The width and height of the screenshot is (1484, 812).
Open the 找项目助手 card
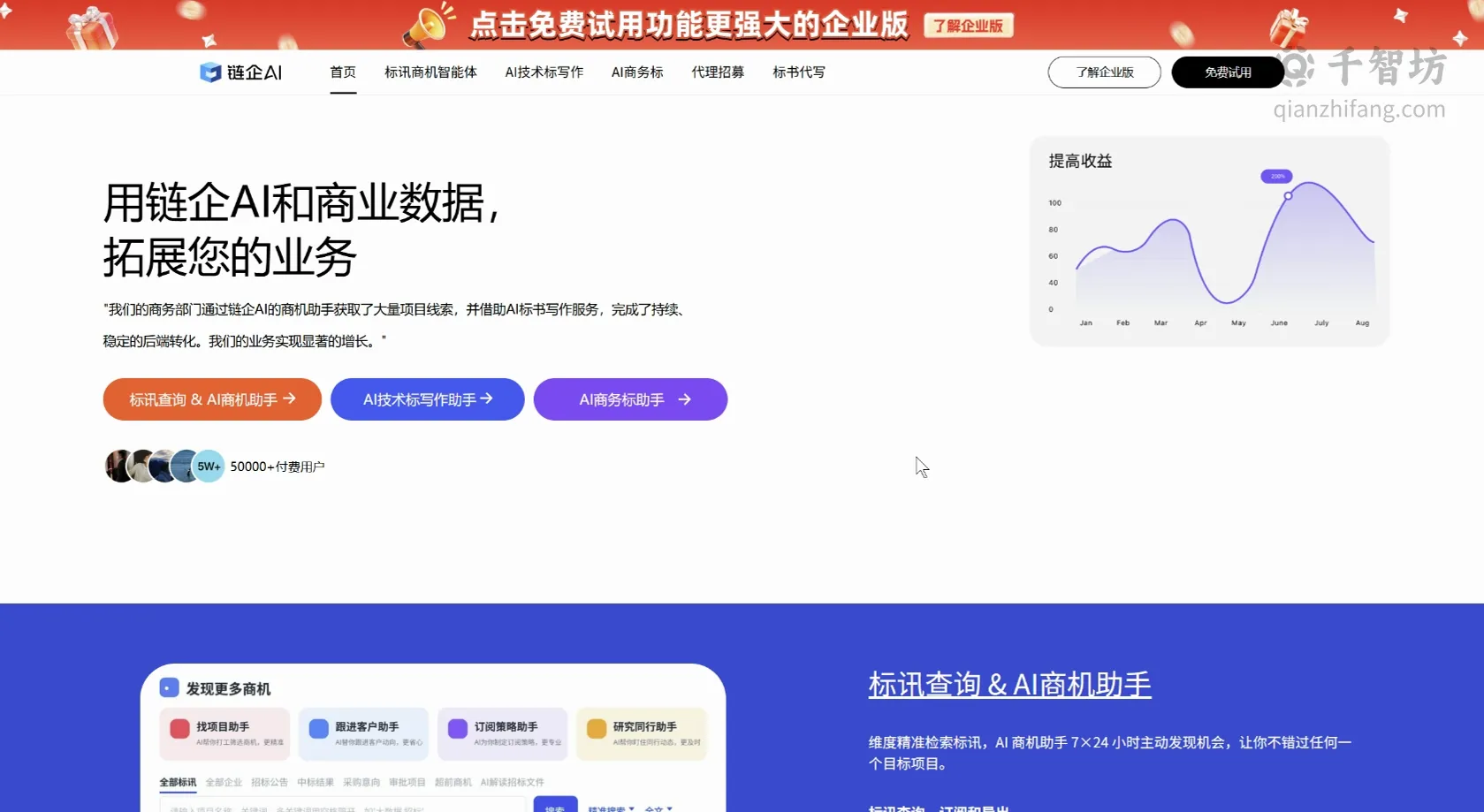[225, 733]
